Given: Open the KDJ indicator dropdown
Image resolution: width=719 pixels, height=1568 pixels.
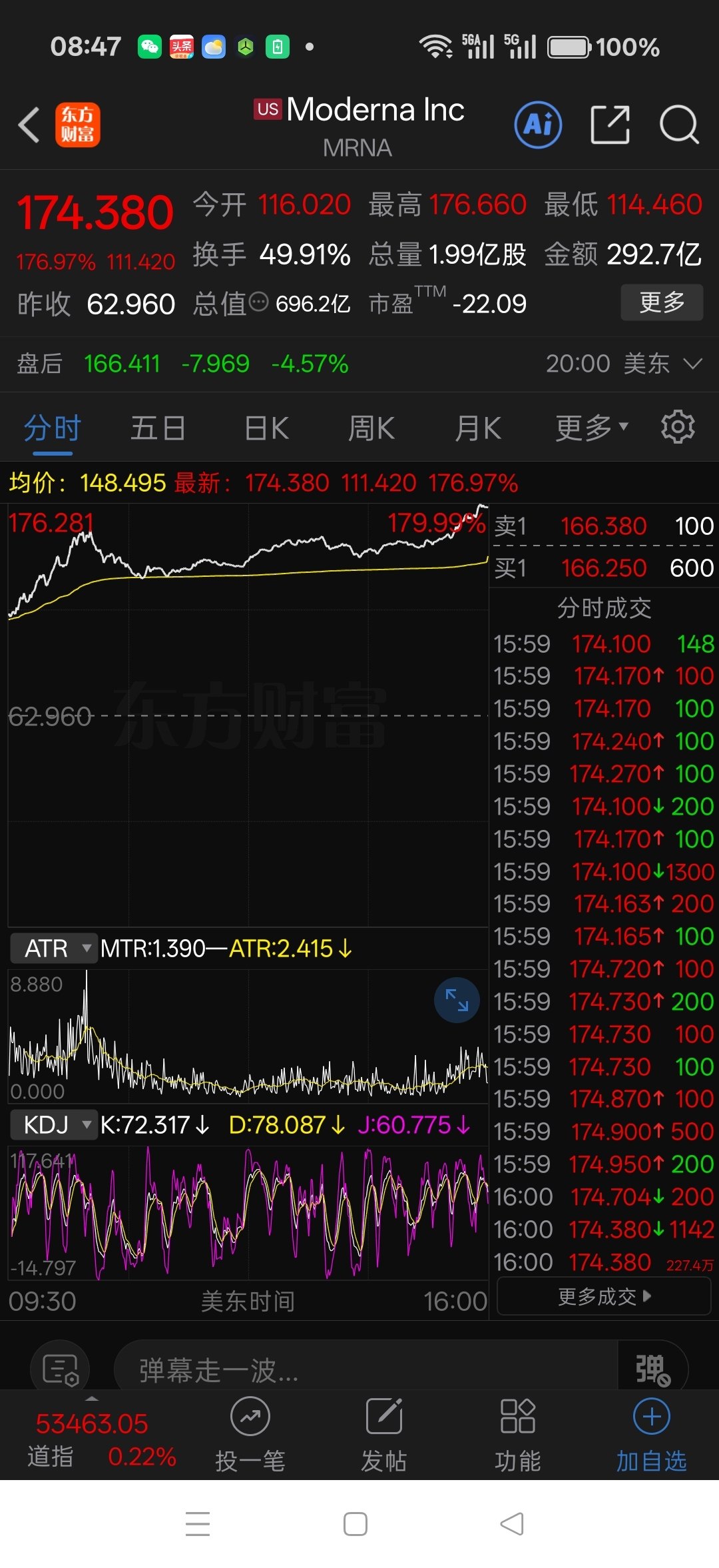Looking at the screenshot, I should point(54,1125).
